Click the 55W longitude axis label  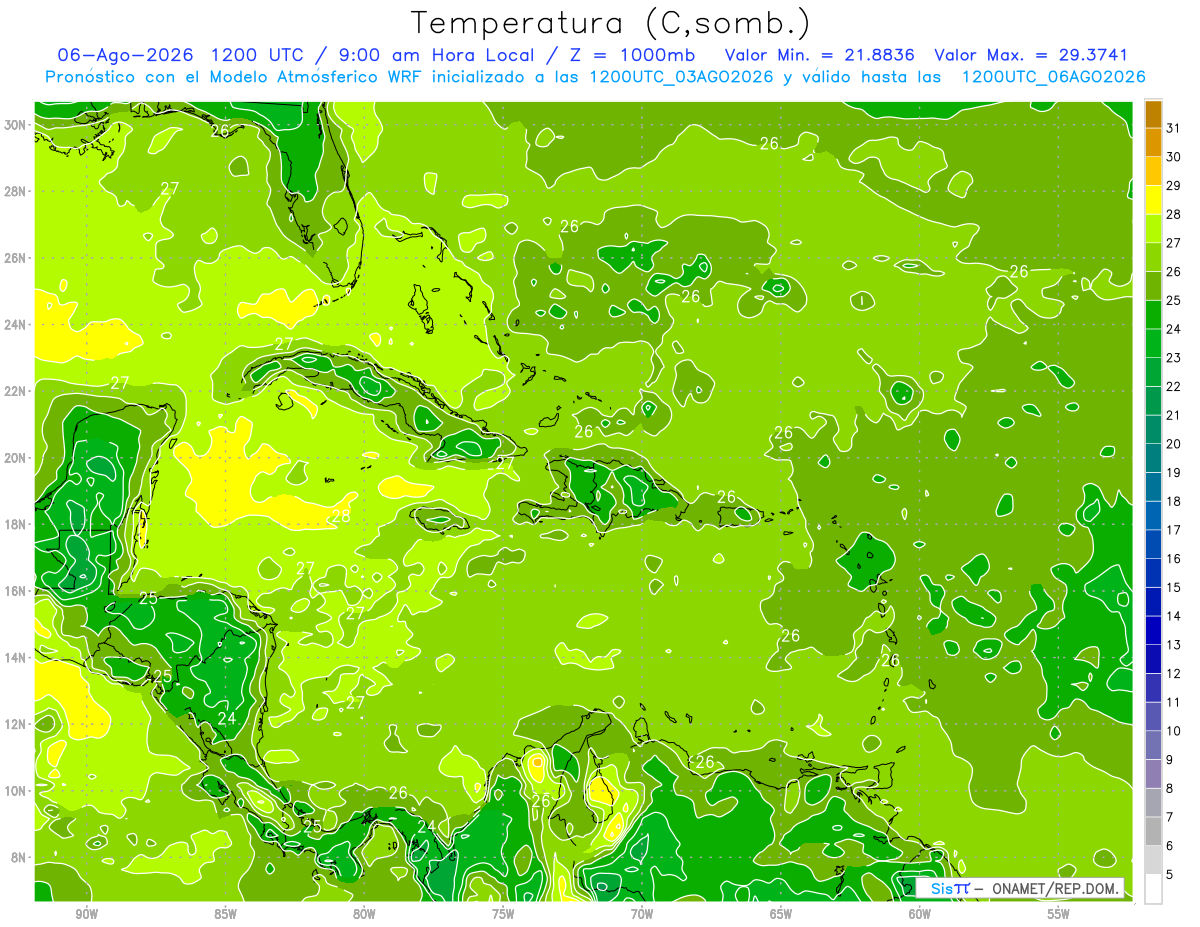point(1058,914)
